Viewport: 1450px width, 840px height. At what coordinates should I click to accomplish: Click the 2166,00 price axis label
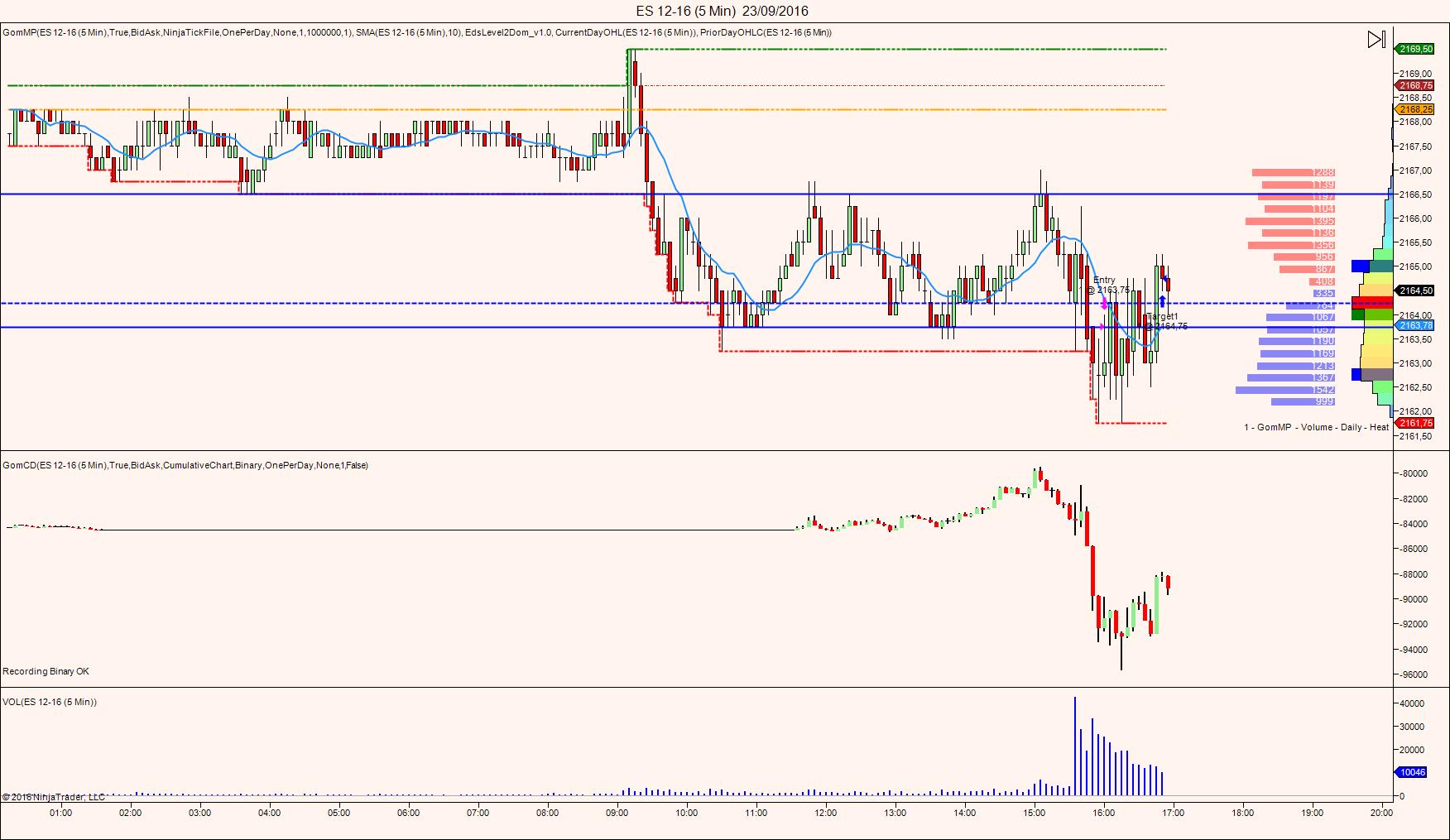[x=1416, y=218]
